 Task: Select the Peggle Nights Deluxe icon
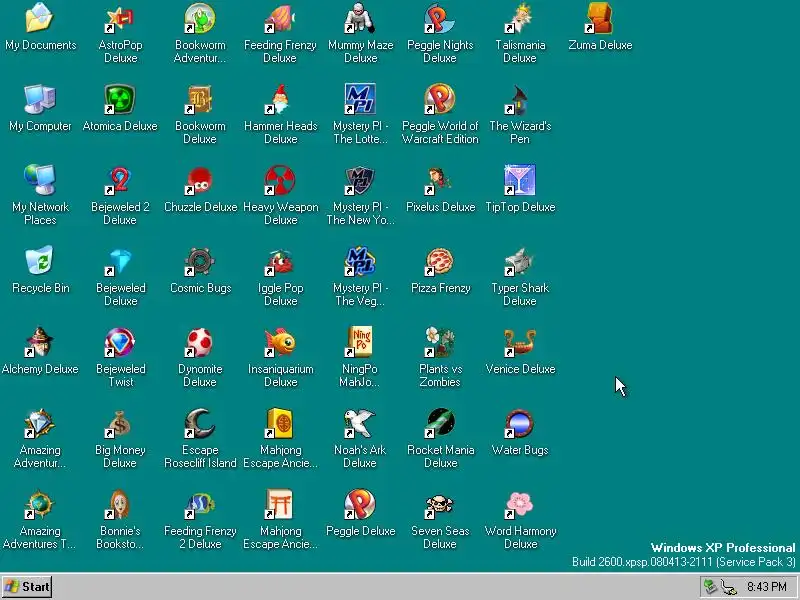pyautogui.click(x=440, y=18)
